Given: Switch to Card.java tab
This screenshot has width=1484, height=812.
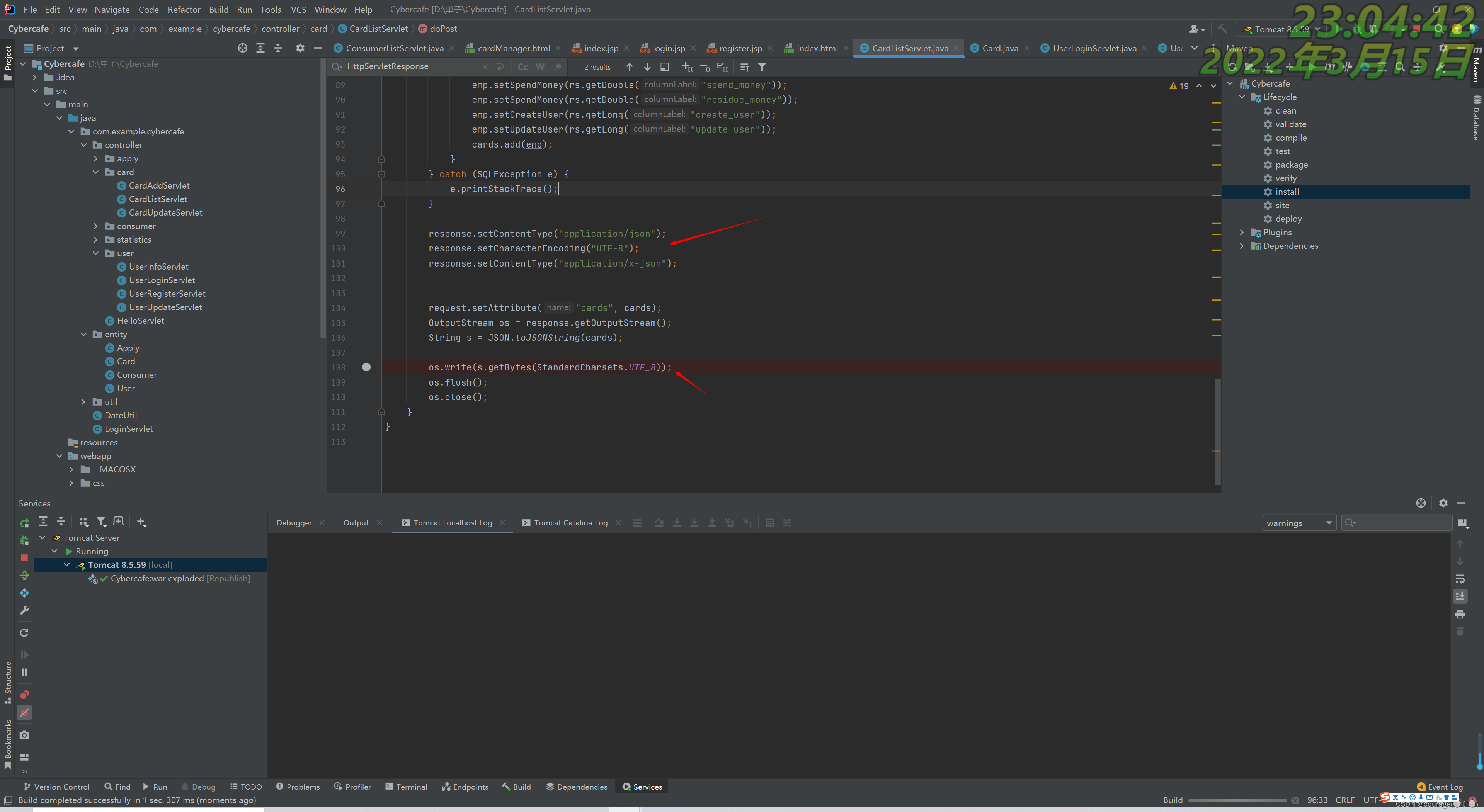Looking at the screenshot, I should (x=999, y=48).
